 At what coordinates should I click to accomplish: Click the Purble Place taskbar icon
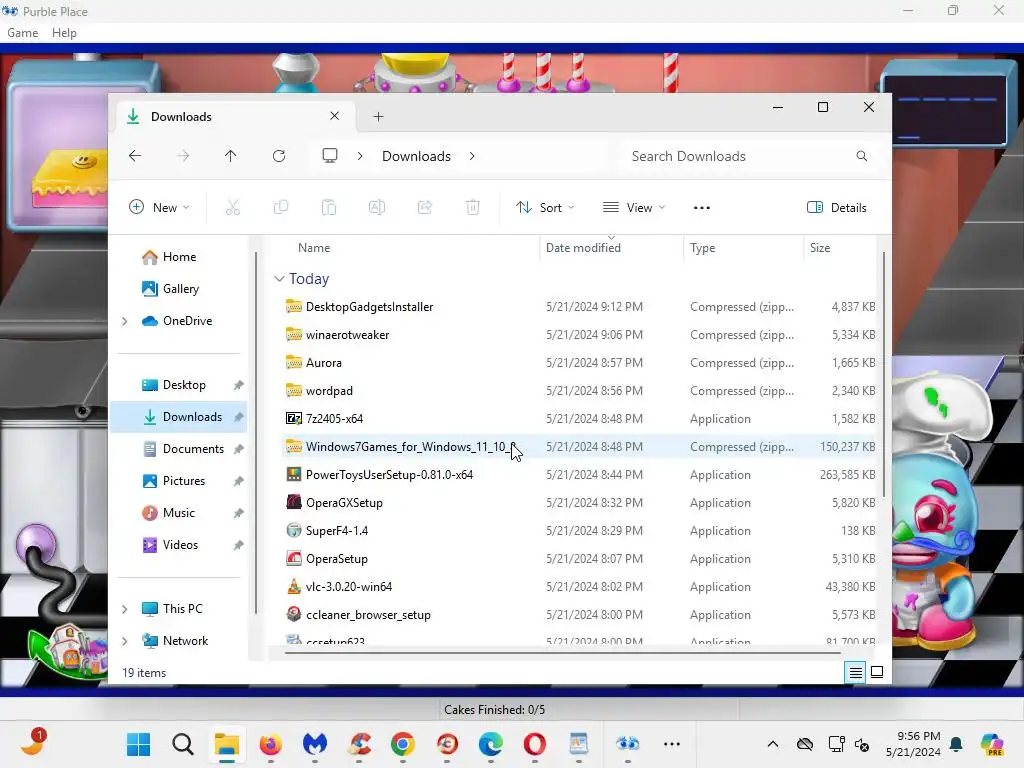pos(628,743)
